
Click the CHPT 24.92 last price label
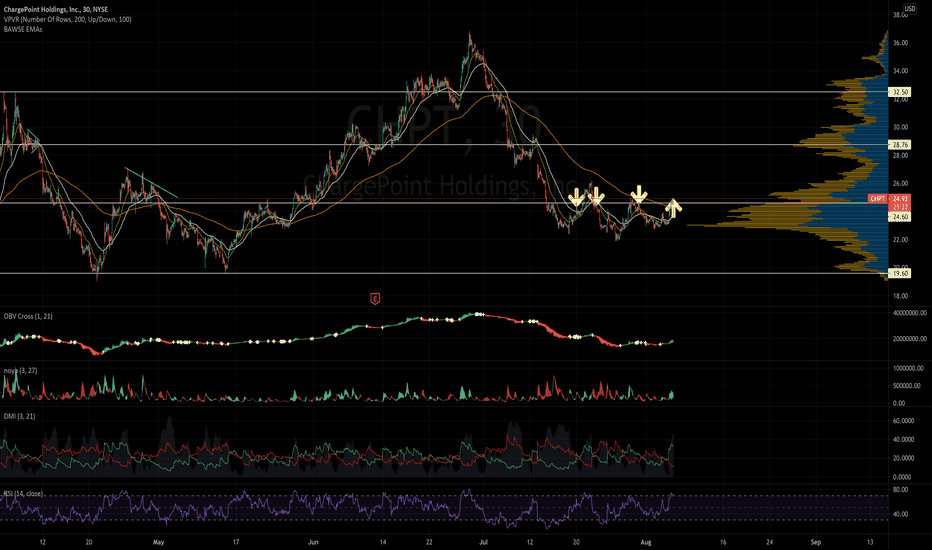[x=889, y=199]
